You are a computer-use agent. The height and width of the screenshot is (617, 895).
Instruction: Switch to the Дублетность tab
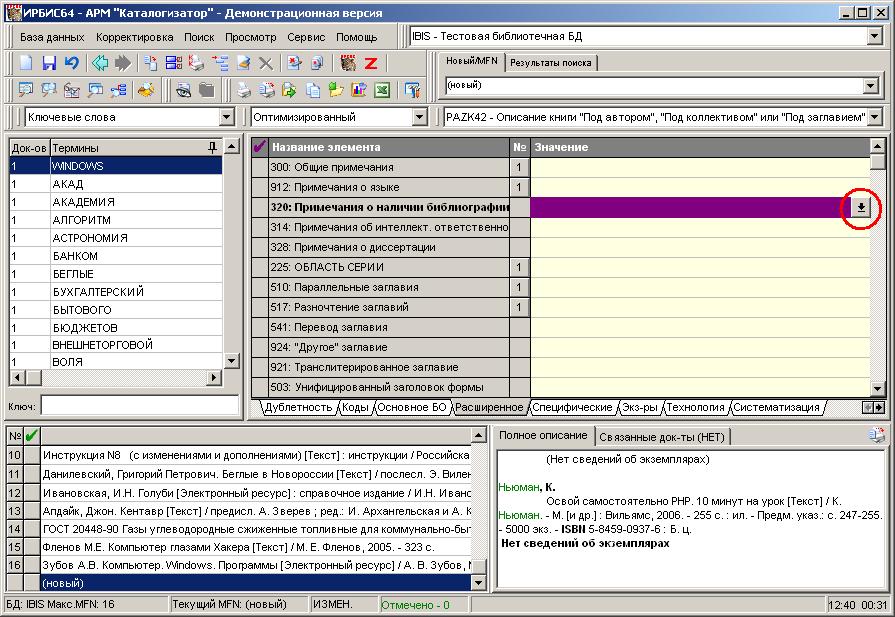[x=299, y=407]
